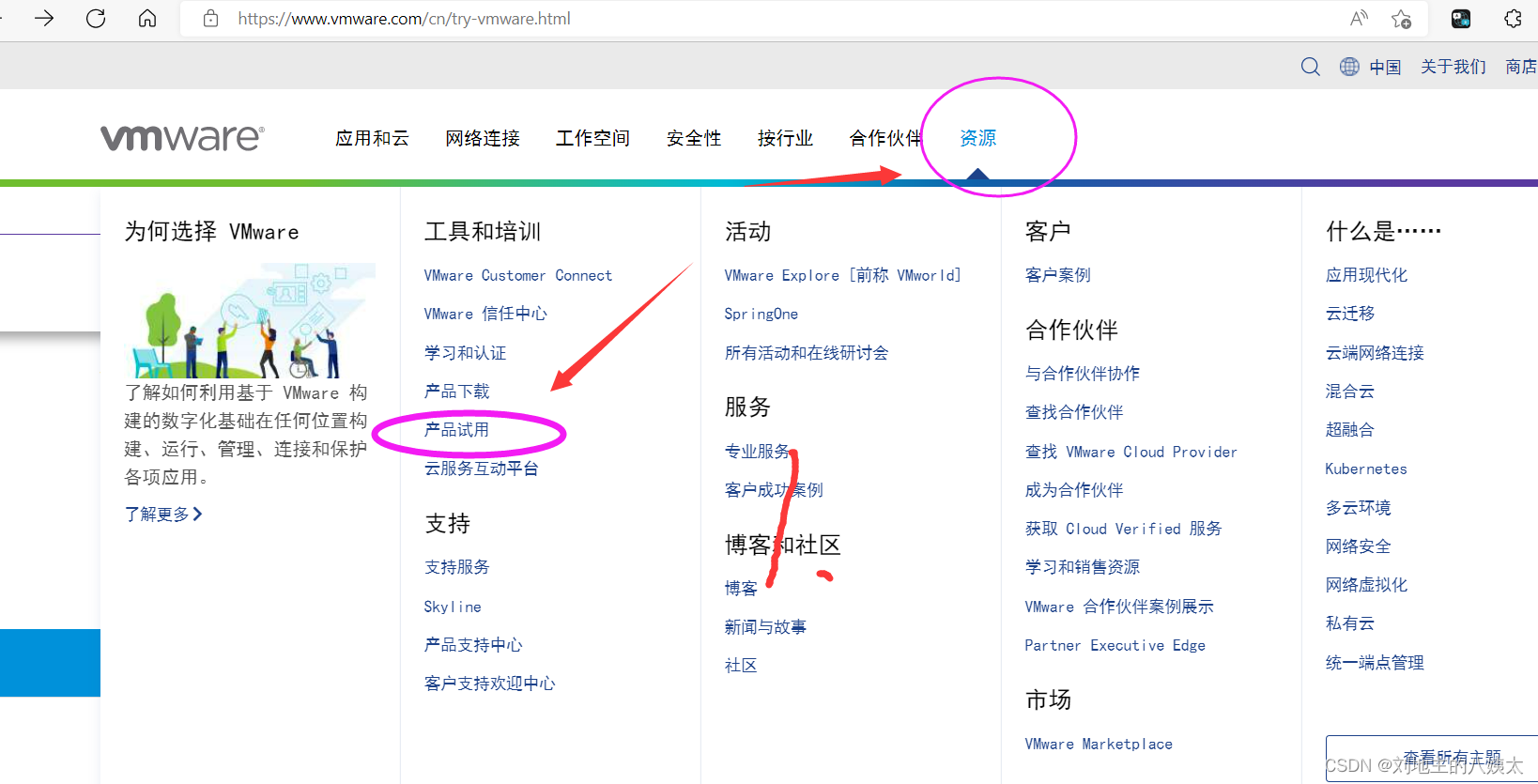Open 产品支持中心 link
The height and width of the screenshot is (784, 1538).
pos(473,645)
